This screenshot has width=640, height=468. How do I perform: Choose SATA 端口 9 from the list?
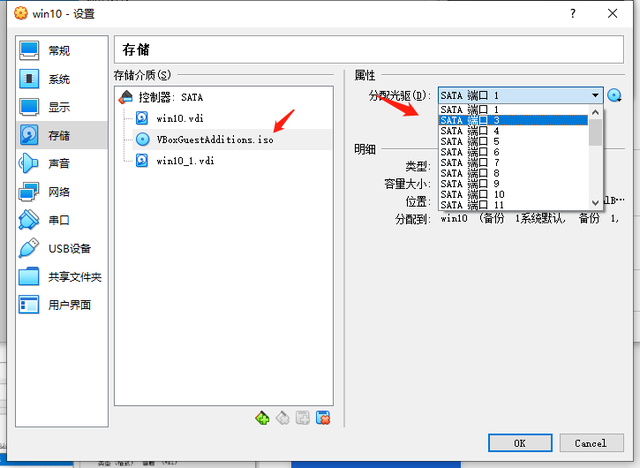click(x=513, y=184)
